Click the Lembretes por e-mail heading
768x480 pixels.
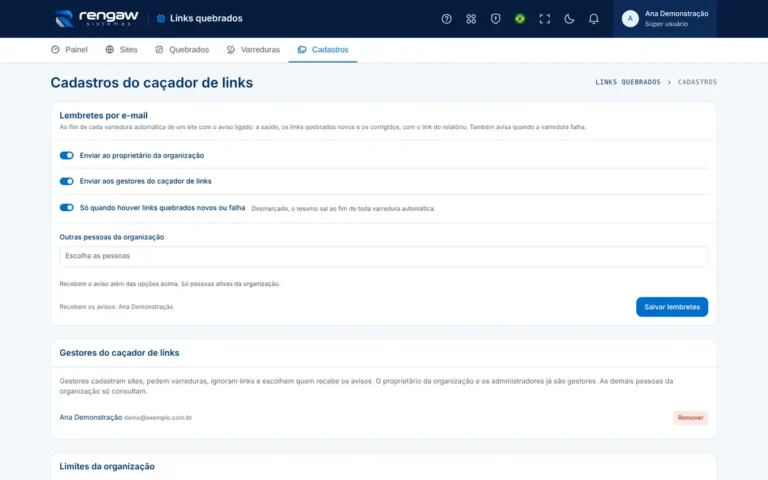(103, 116)
